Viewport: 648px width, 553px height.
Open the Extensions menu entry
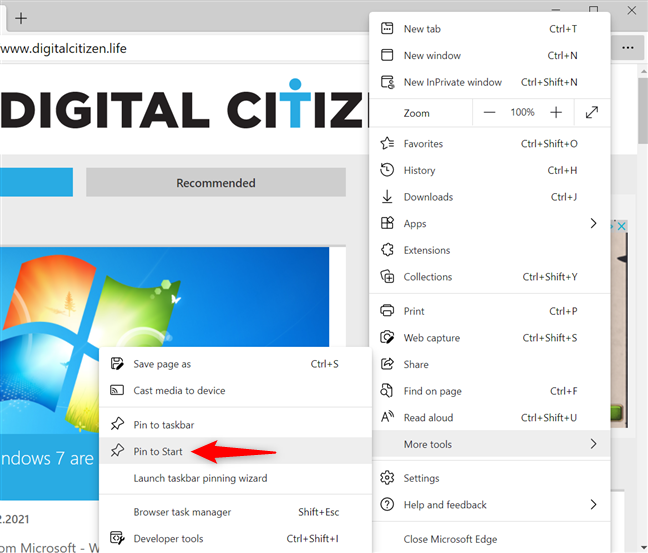[x=490, y=250]
